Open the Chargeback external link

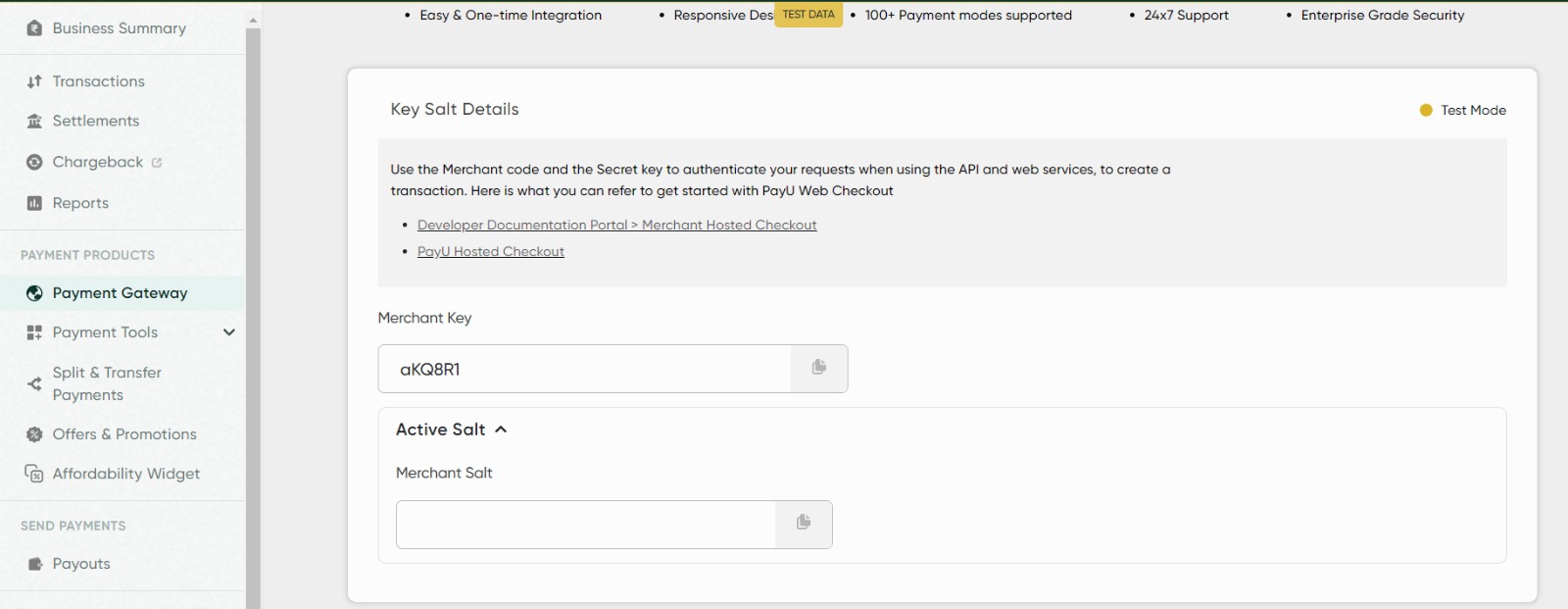point(157,163)
